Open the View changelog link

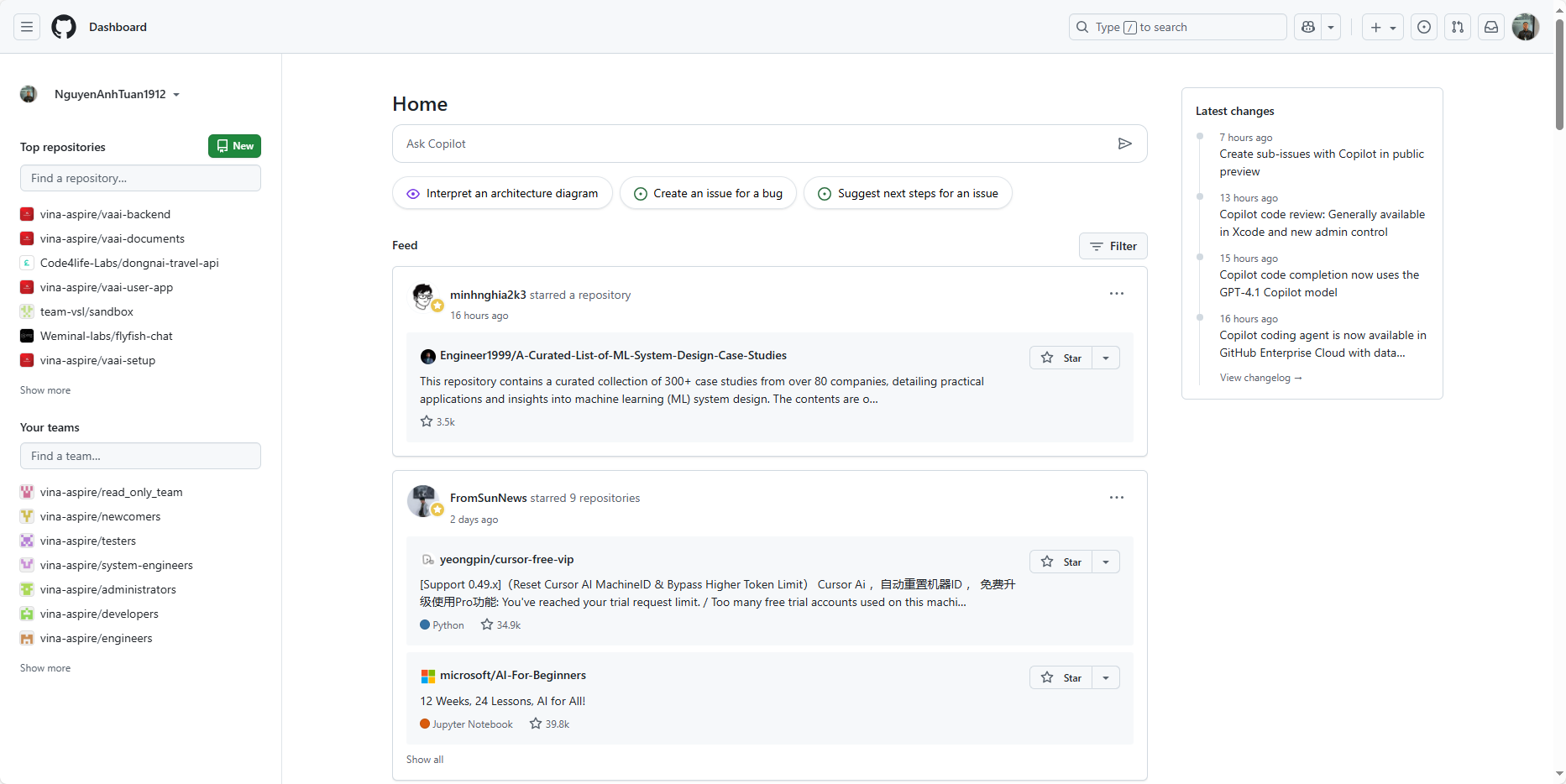[1260, 378]
